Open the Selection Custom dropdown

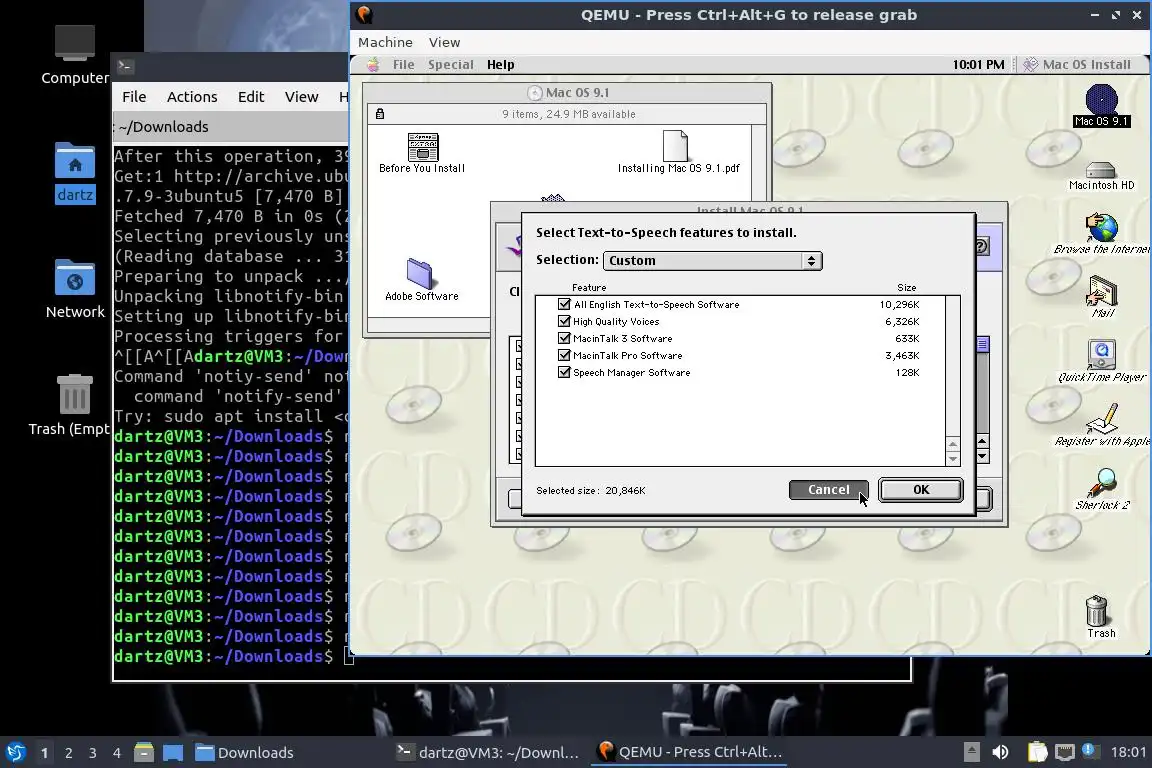[712, 261]
